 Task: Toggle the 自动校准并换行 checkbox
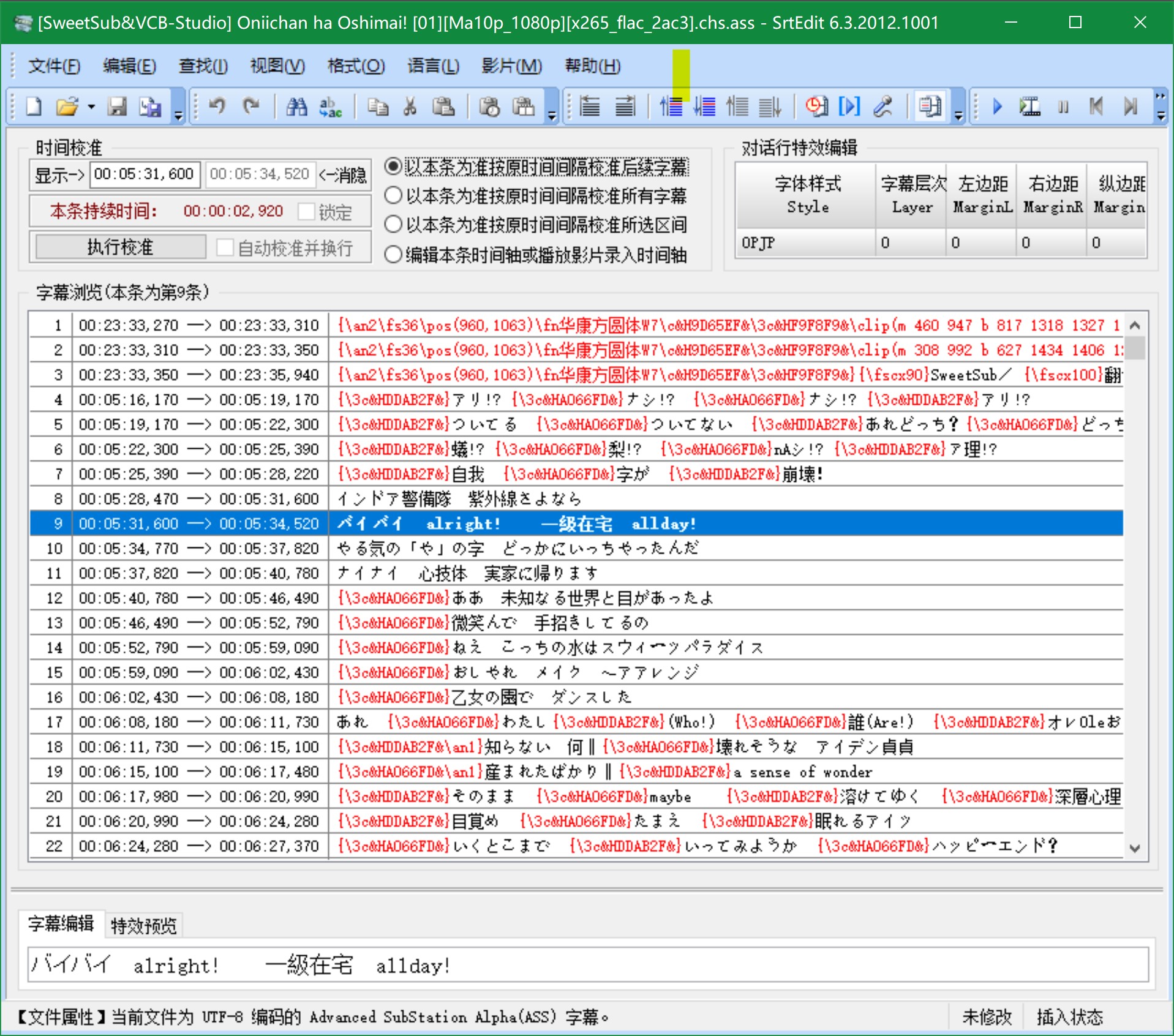pyautogui.click(x=285, y=247)
